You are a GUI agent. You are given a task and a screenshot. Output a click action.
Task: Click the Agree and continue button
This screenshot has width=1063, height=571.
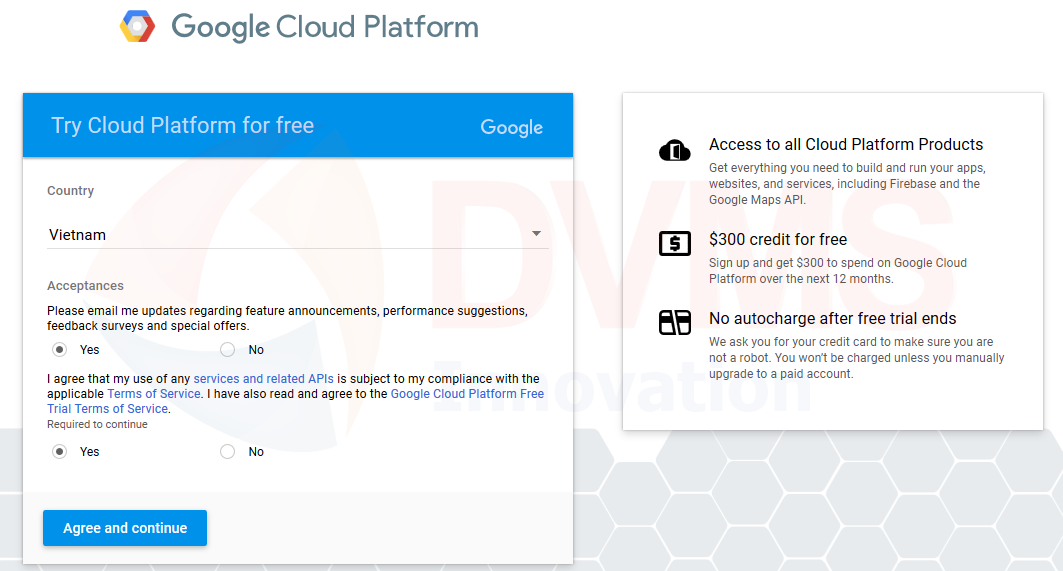point(125,528)
